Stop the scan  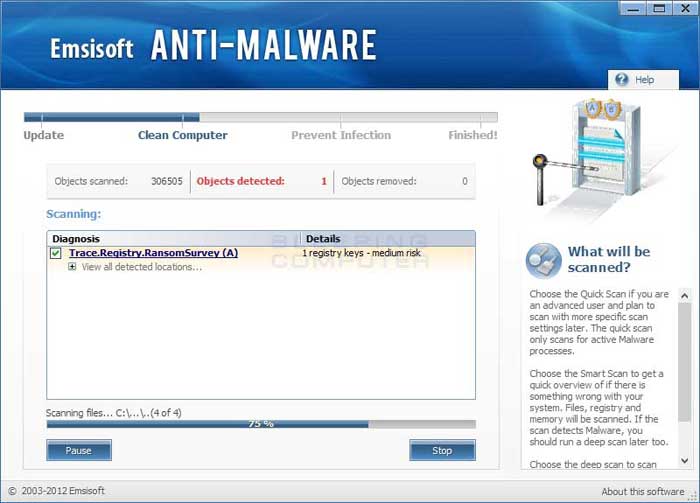(442, 450)
